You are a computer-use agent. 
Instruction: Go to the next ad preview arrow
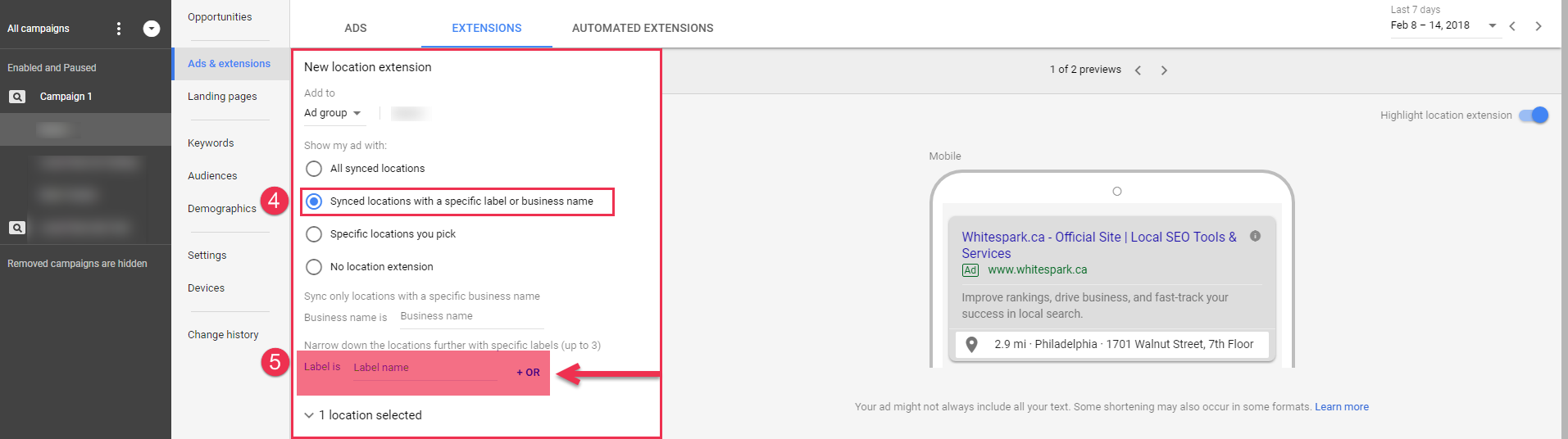[1164, 70]
